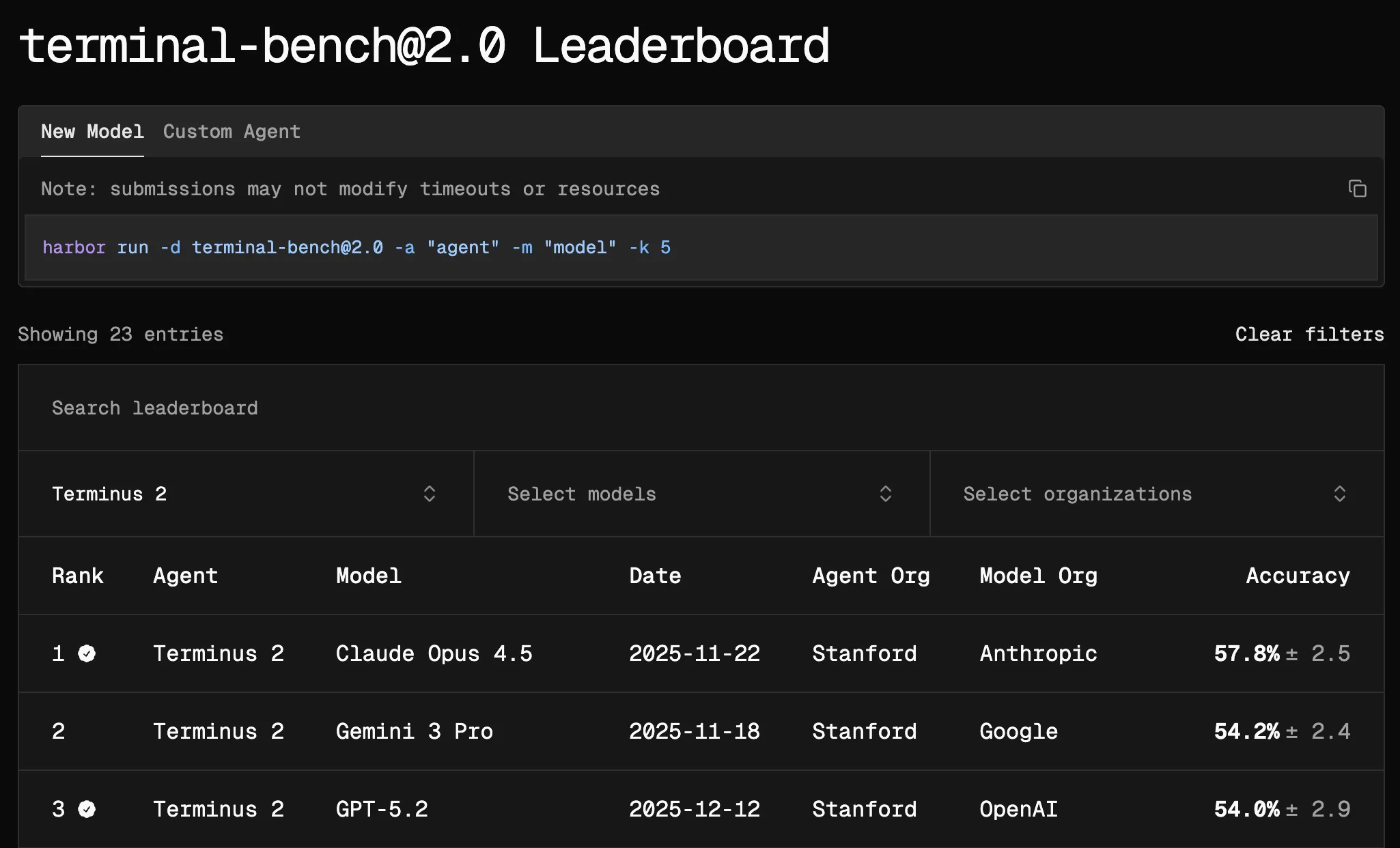Viewport: 1400px width, 848px height.
Task: Click the chevron on Select organizations
Action: [1339, 494]
